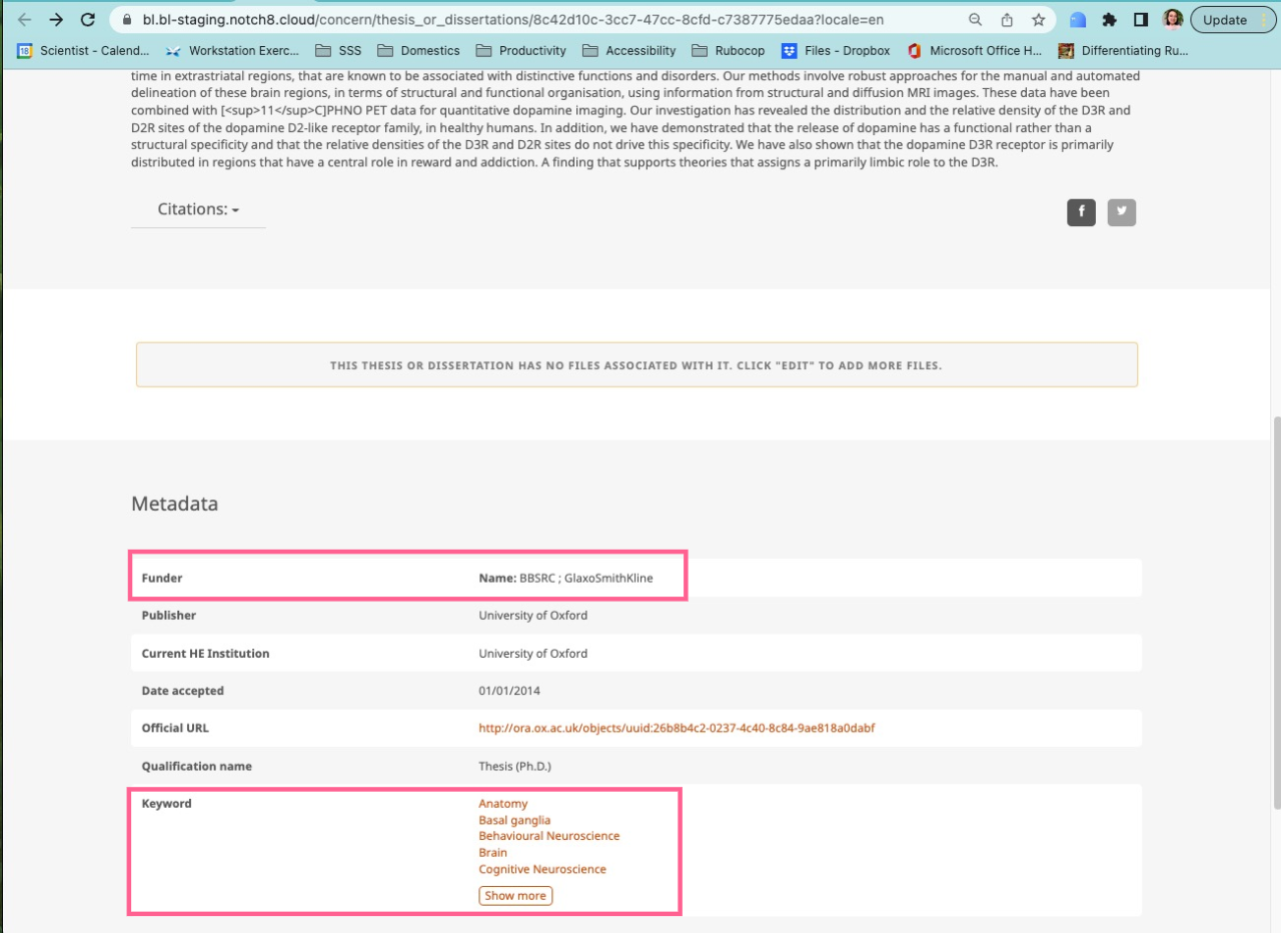The width and height of the screenshot is (1281, 933).
Task: Open the Workstation Exercise bookmark
Action: (234, 50)
